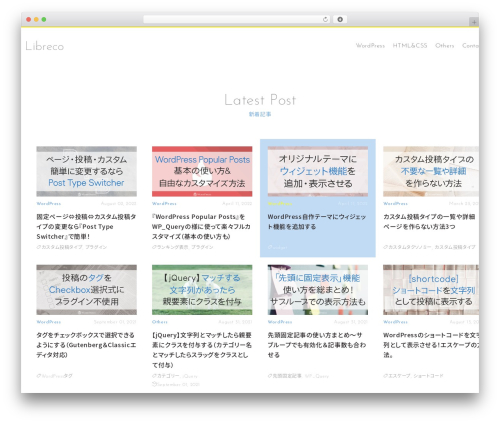Open title タグをチェックボックスで選択できる

[x=86, y=345]
